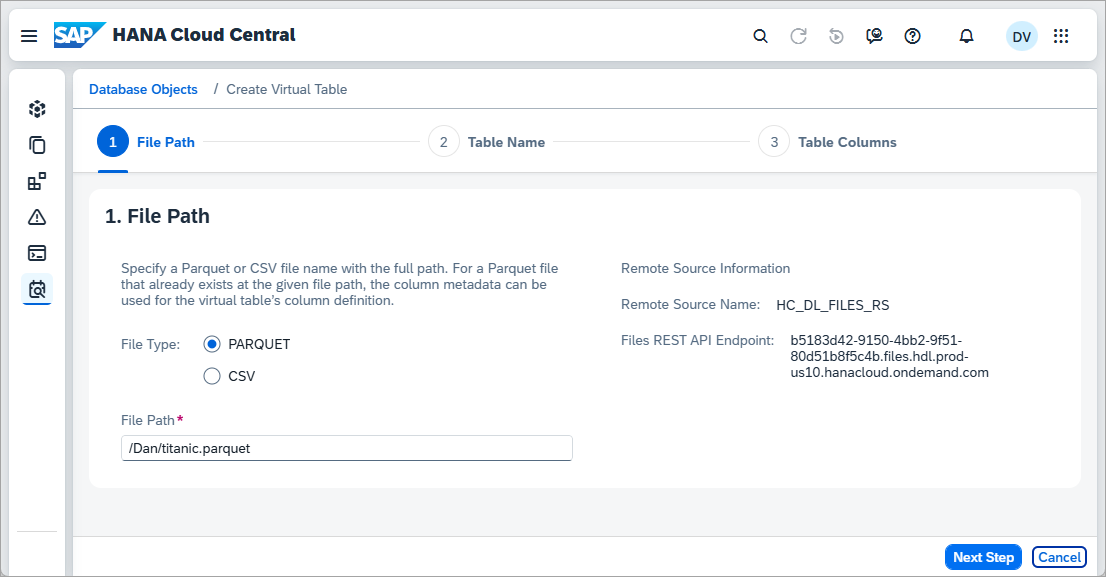Open notifications bell

tap(966, 36)
